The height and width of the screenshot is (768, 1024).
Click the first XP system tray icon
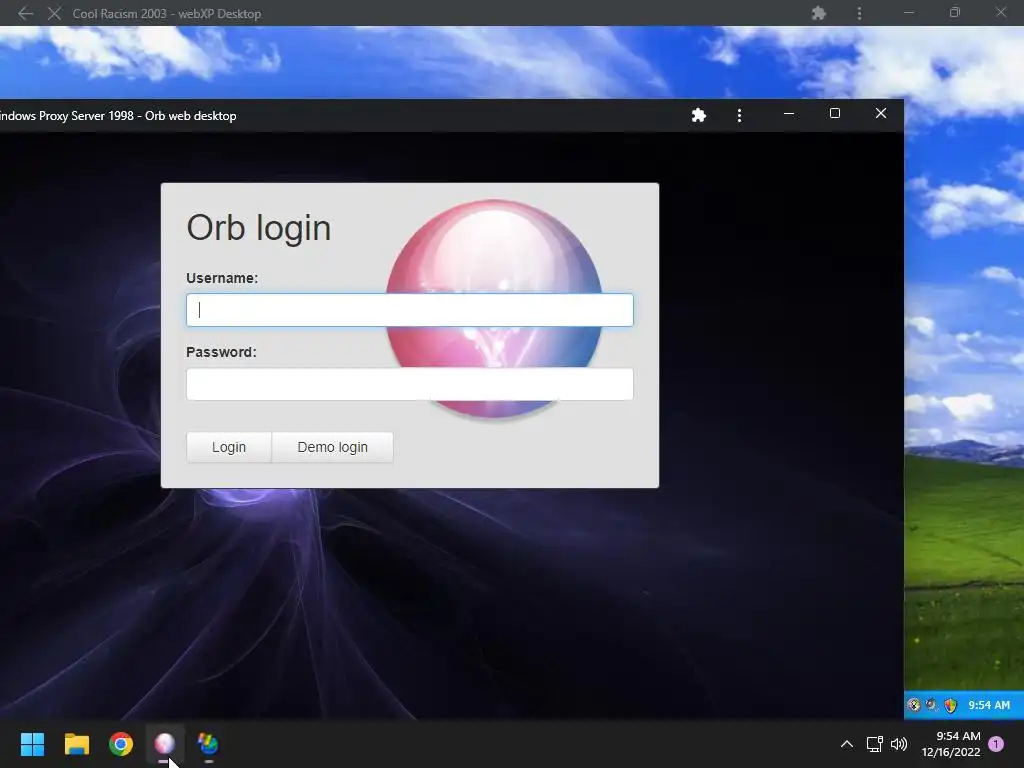[914, 705]
